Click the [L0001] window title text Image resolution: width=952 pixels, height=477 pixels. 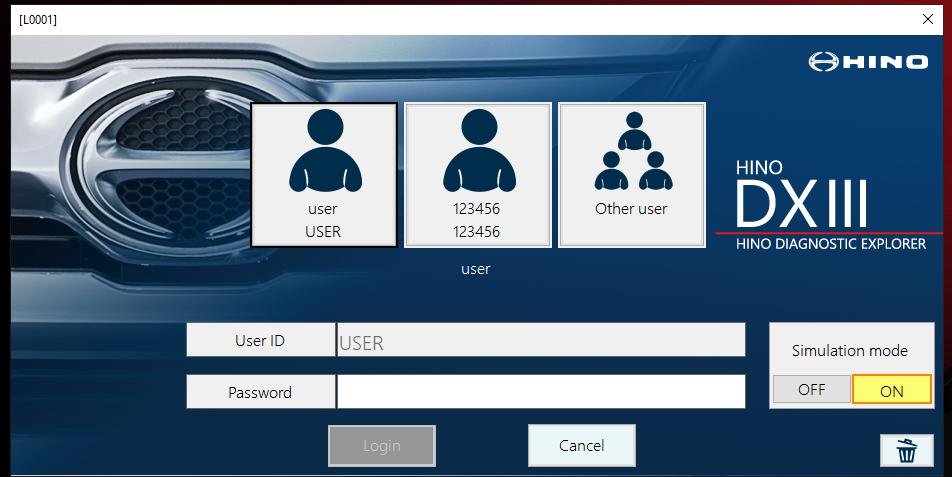point(37,18)
